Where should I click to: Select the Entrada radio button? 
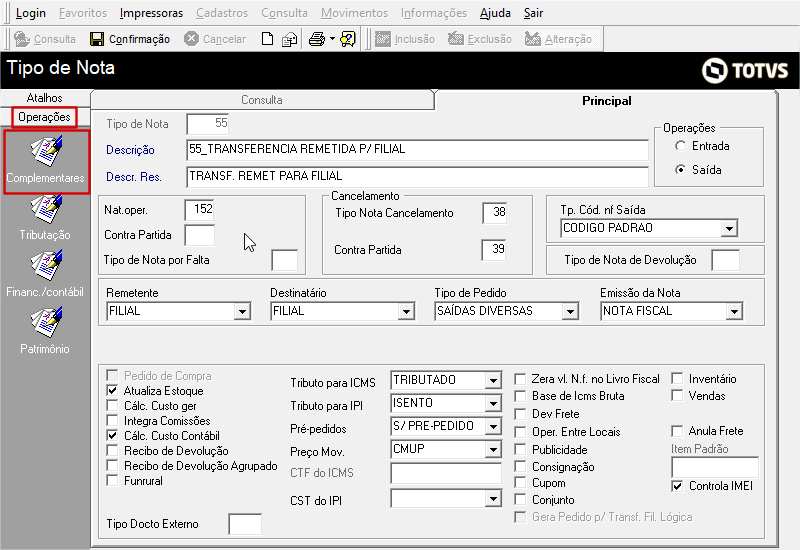click(x=680, y=146)
